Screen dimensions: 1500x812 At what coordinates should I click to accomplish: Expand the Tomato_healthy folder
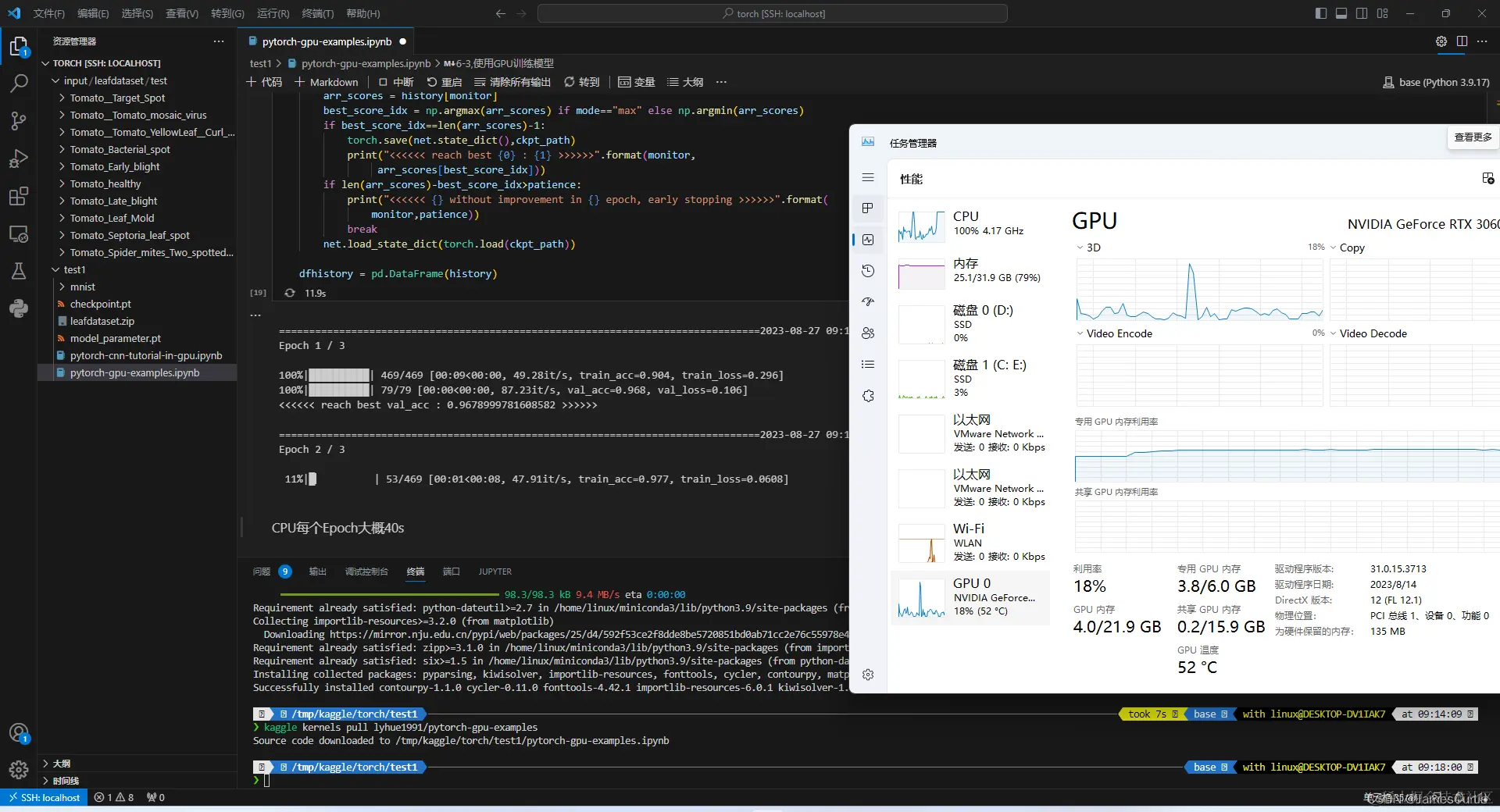click(105, 183)
